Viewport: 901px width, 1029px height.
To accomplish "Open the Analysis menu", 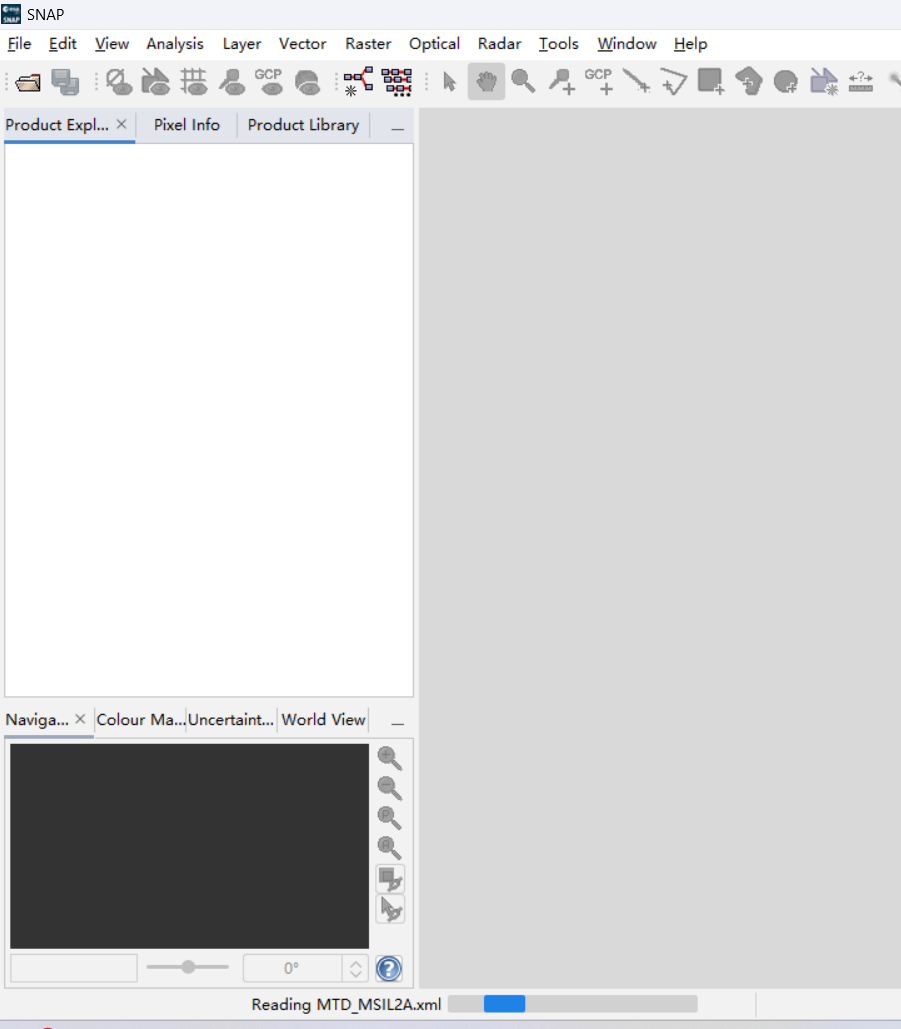I will 175,44.
